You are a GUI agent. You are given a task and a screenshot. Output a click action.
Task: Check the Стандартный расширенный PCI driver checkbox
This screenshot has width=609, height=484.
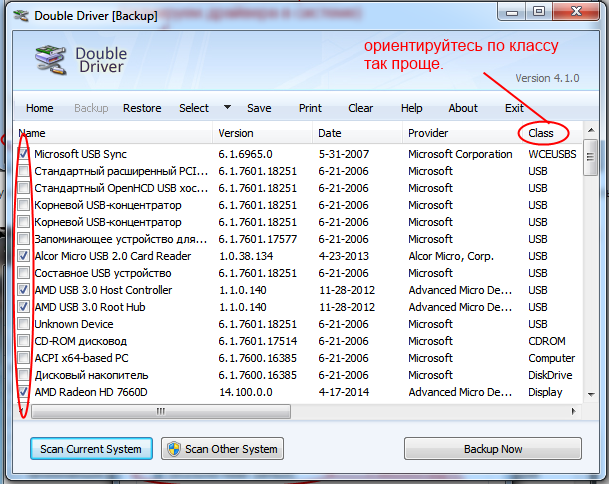24,171
